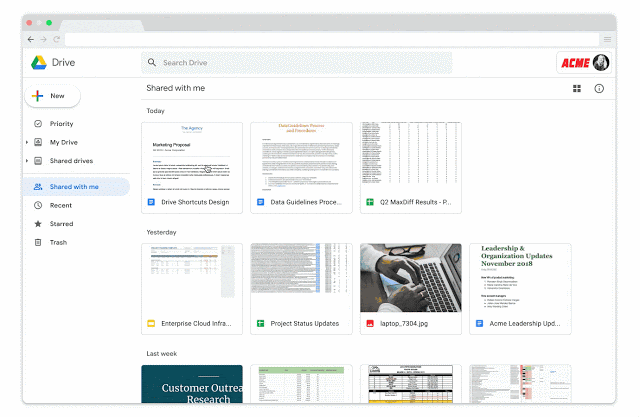The height and width of the screenshot is (417, 640).
Task: Open the Priority section
Action: pyautogui.click(x=61, y=124)
